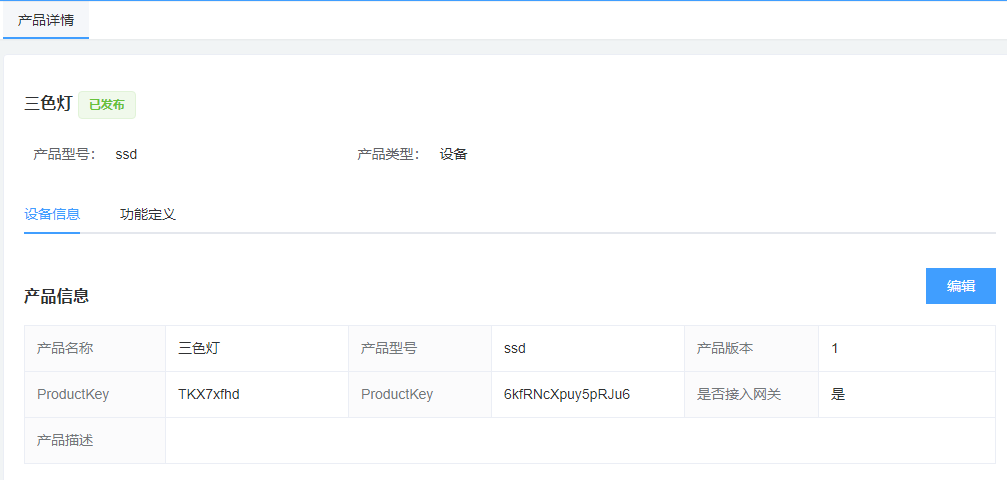This screenshot has height=480, width=1007.
Task: Click the 产品版本 label cell
Action: pyautogui.click(x=725, y=348)
